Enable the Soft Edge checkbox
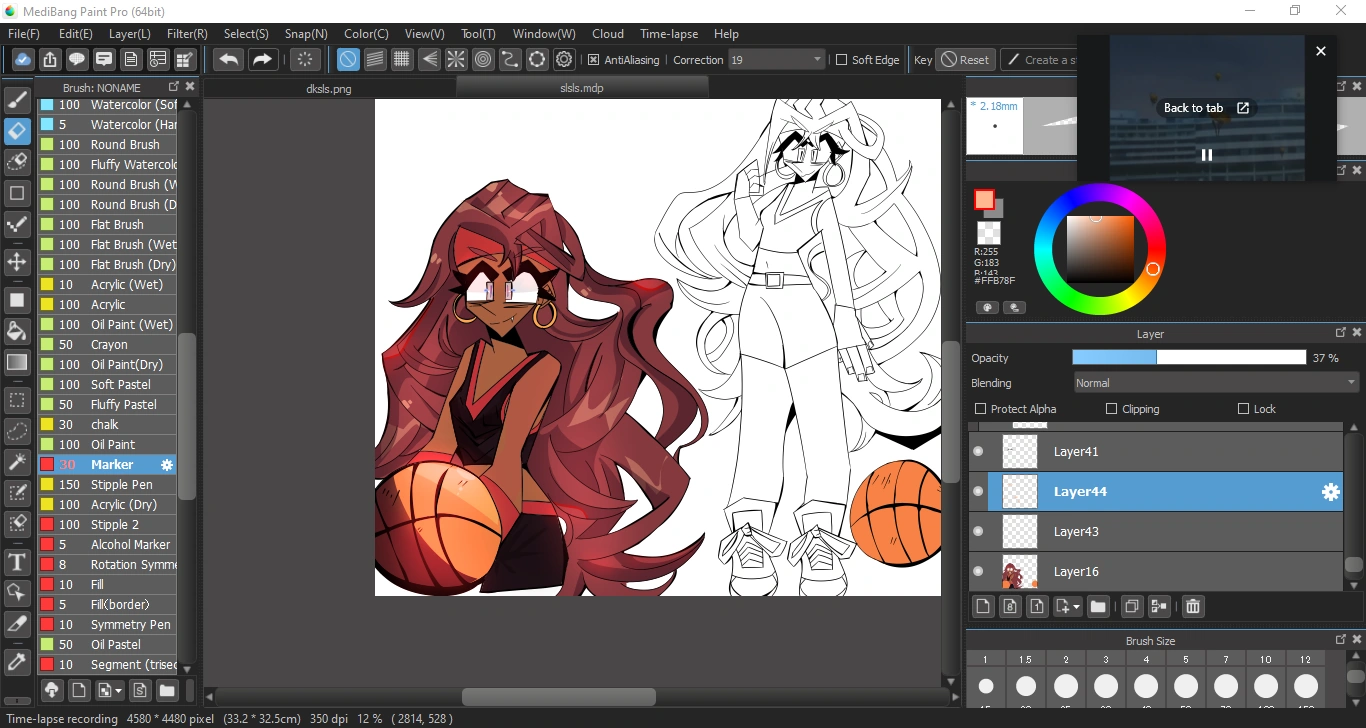The width and height of the screenshot is (1366, 728). tap(843, 59)
